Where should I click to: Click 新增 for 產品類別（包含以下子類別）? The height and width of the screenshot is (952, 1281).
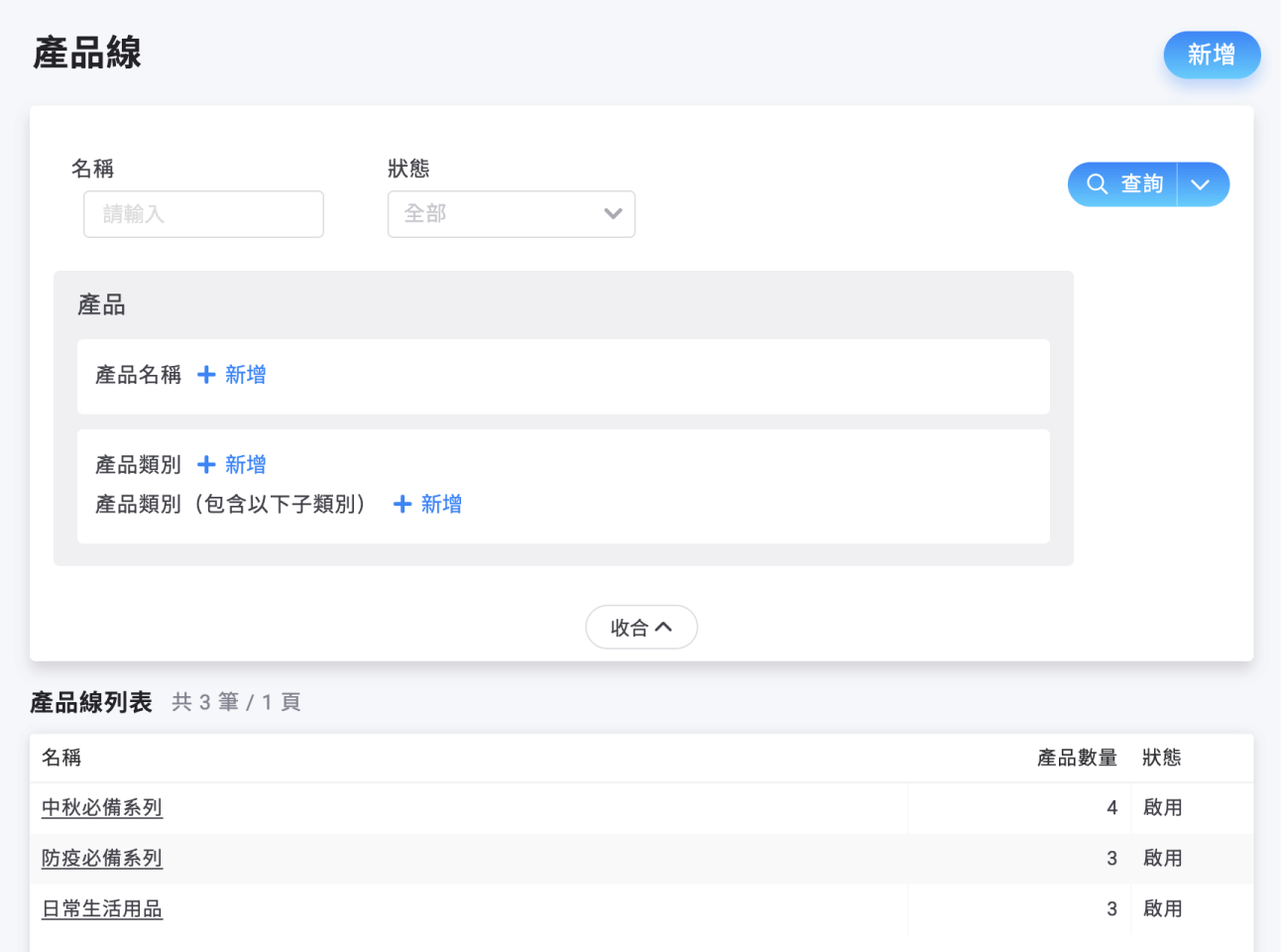point(428,505)
